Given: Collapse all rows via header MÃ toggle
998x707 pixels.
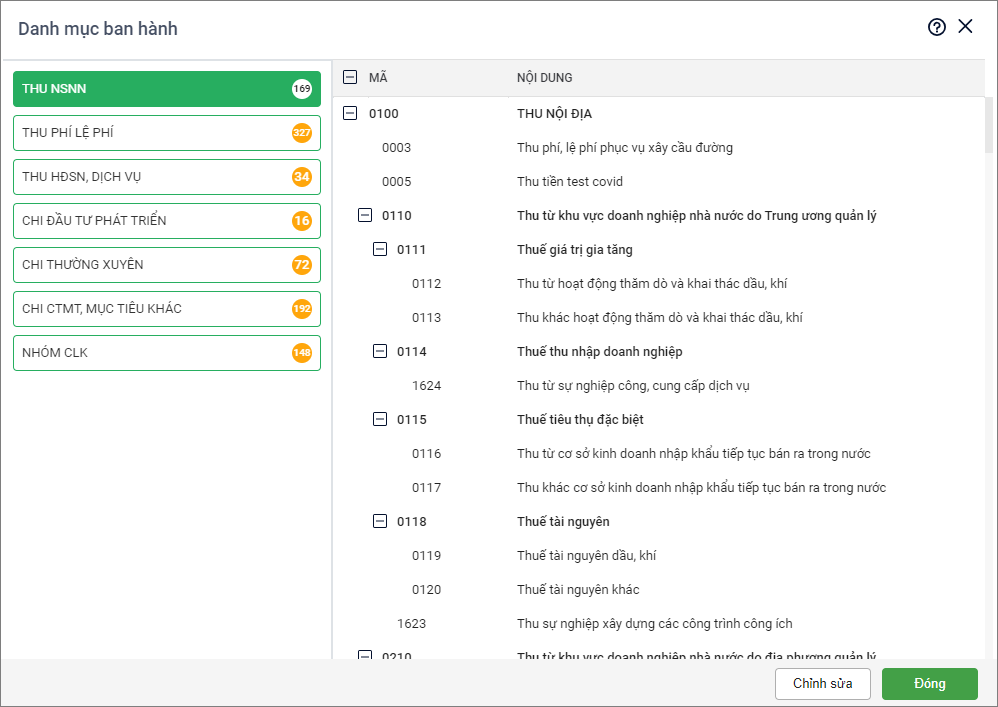Looking at the screenshot, I should (350, 77).
